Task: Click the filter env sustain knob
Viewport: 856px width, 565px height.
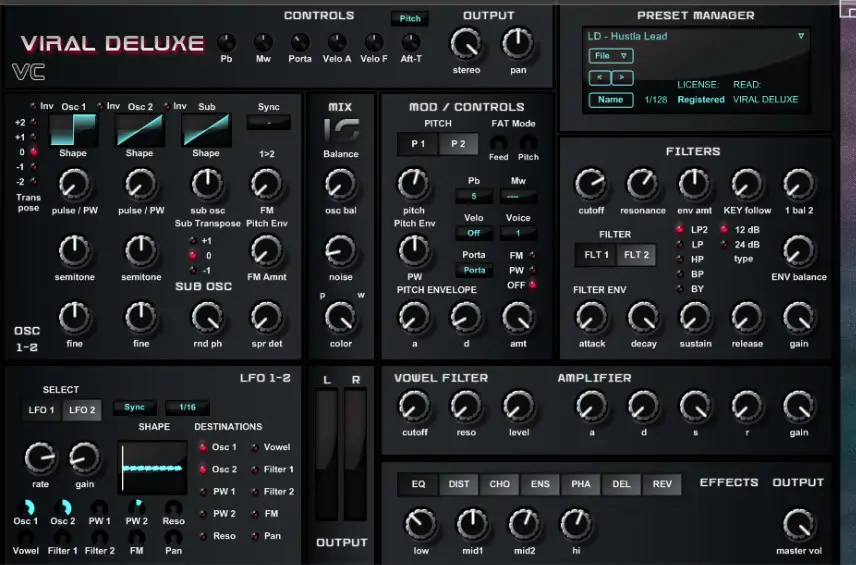Action: click(695, 318)
